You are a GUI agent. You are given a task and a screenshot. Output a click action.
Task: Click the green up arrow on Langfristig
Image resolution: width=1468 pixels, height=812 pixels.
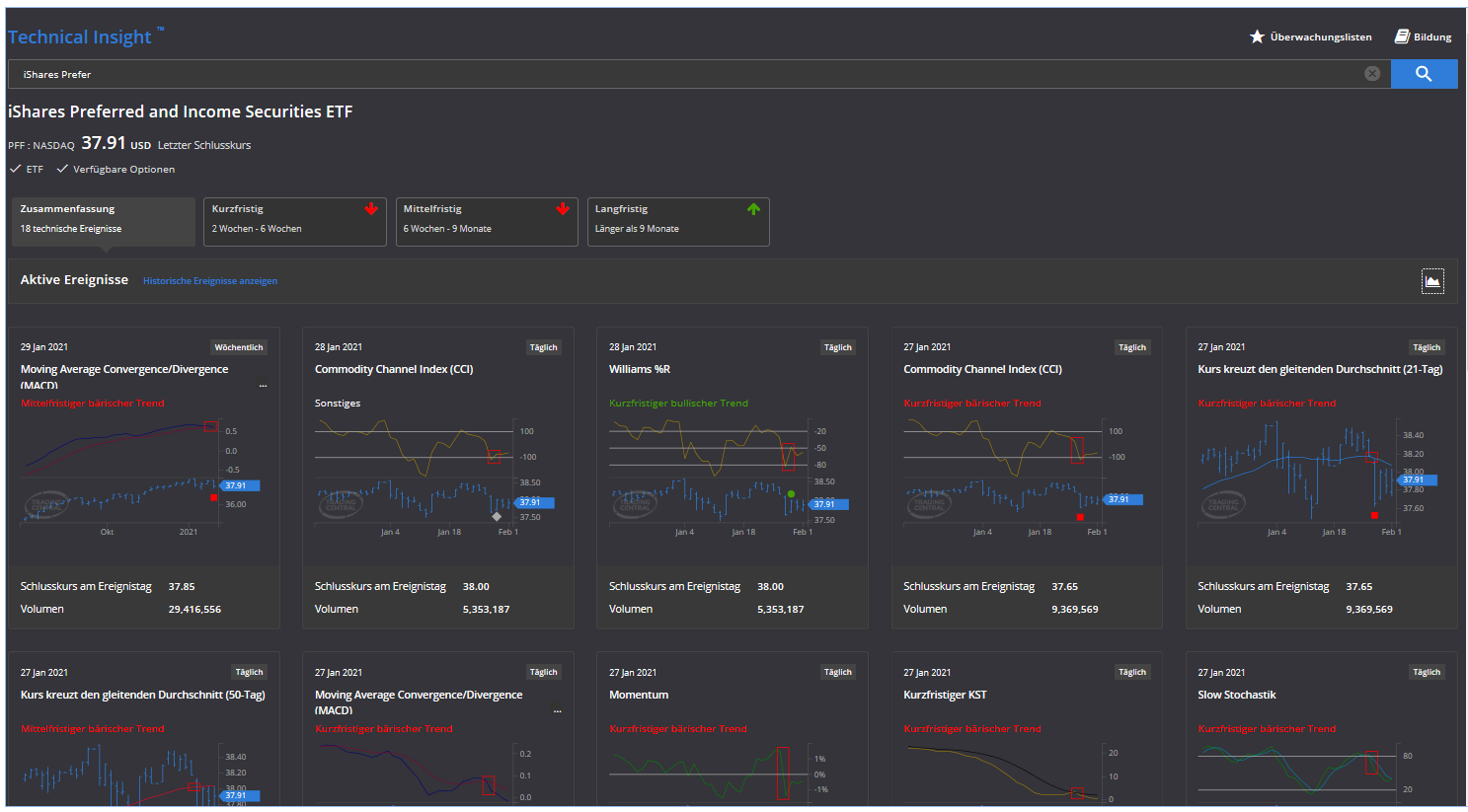[754, 209]
